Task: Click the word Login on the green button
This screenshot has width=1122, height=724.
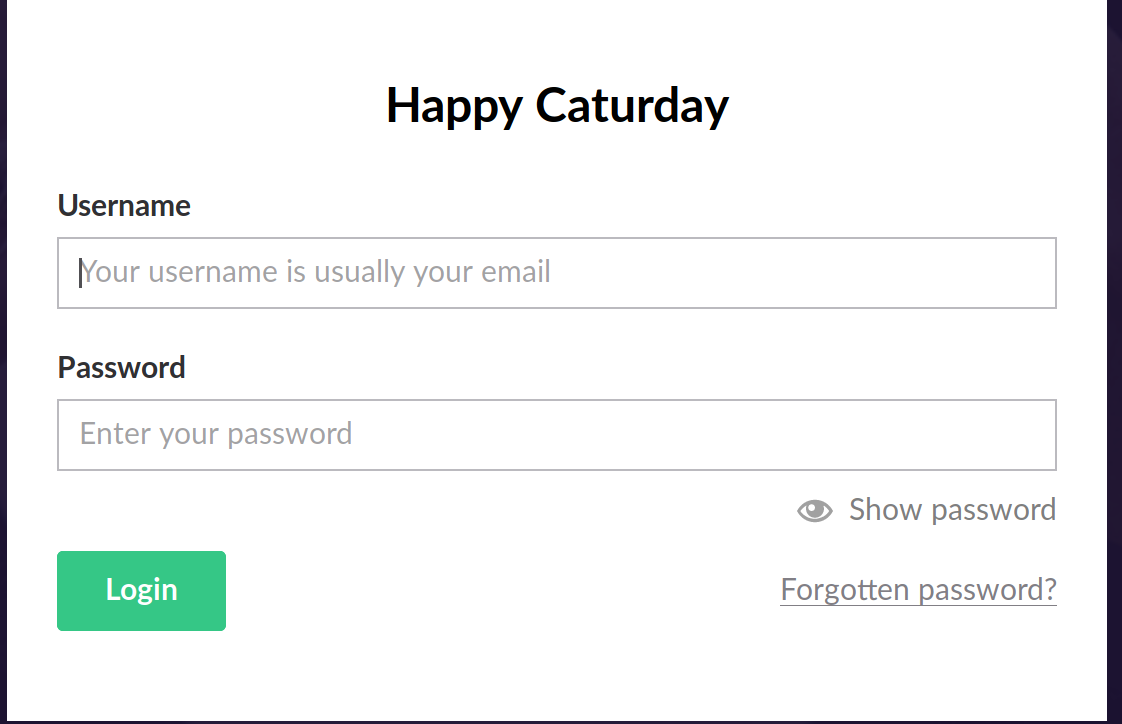Action: [x=141, y=590]
